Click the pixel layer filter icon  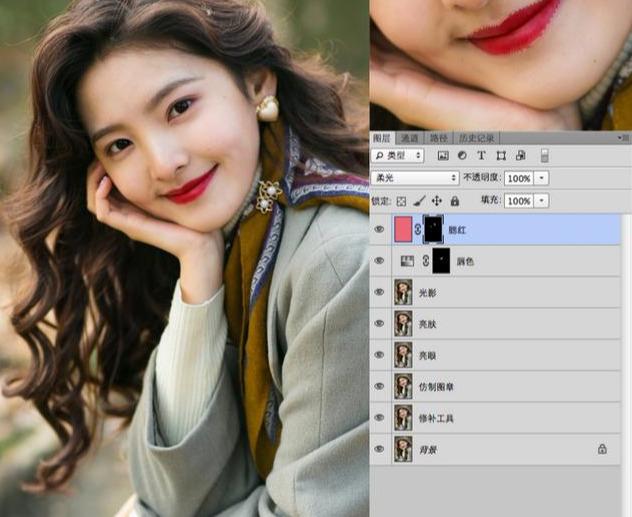click(443, 156)
